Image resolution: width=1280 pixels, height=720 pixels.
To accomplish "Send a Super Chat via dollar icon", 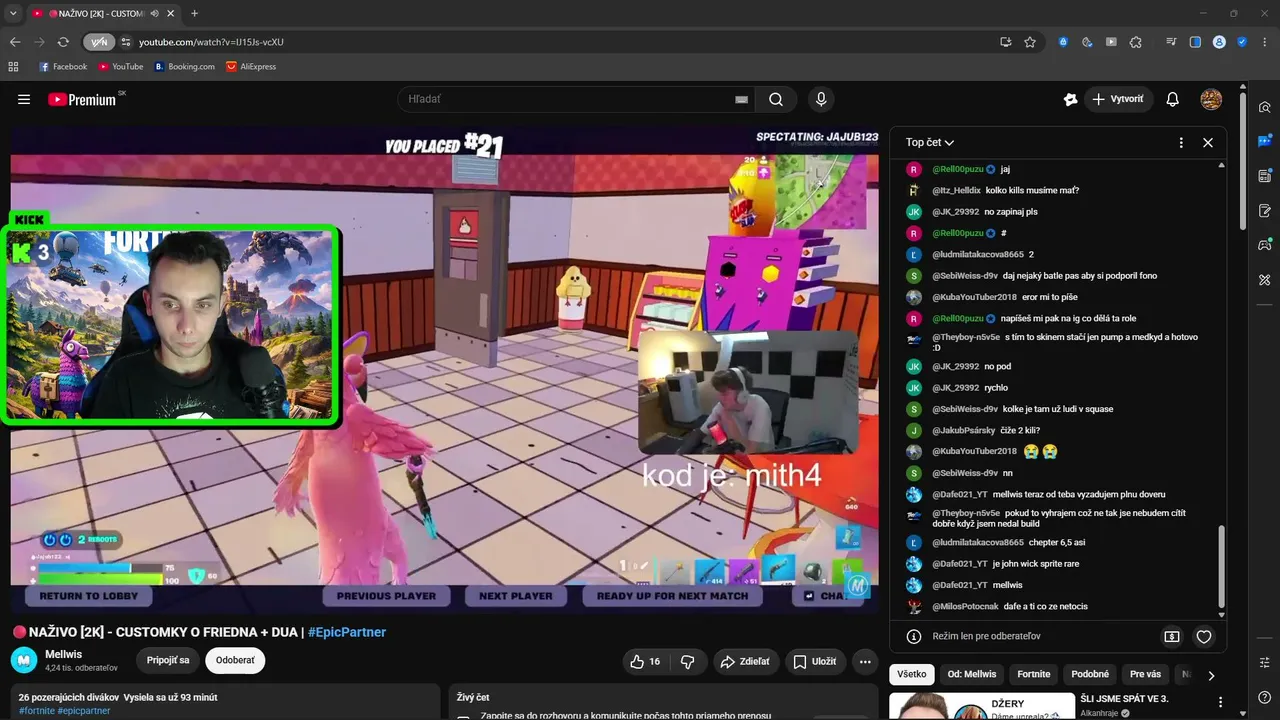I will 1172,636.
